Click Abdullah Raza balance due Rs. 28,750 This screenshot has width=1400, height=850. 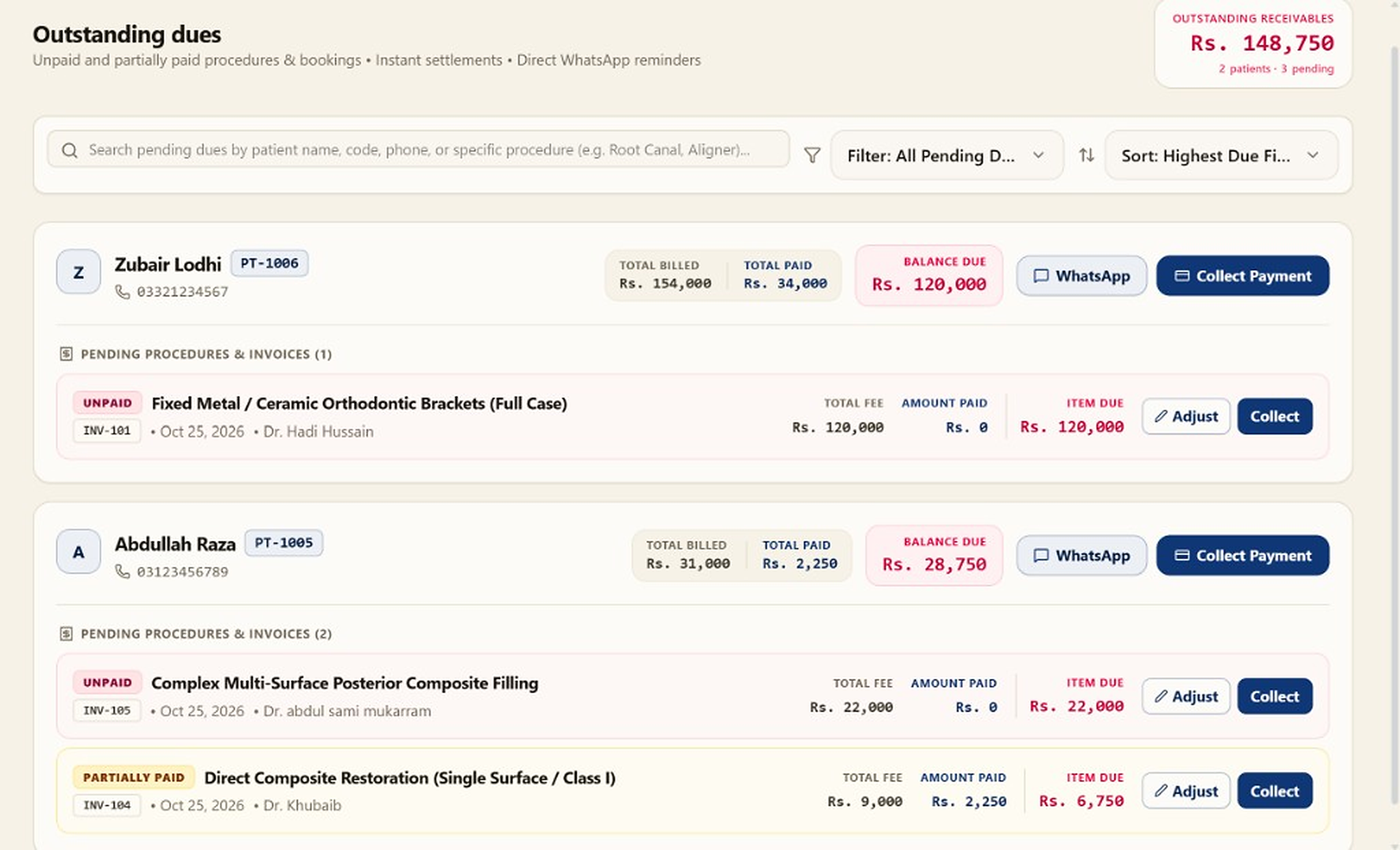point(934,564)
